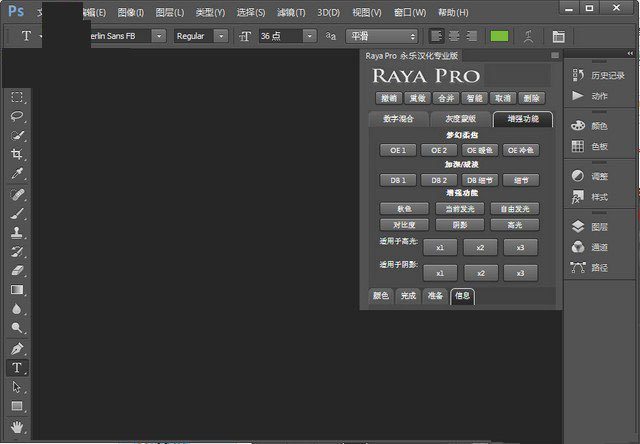
Task: Select the History Brush tool
Action: point(17,251)
